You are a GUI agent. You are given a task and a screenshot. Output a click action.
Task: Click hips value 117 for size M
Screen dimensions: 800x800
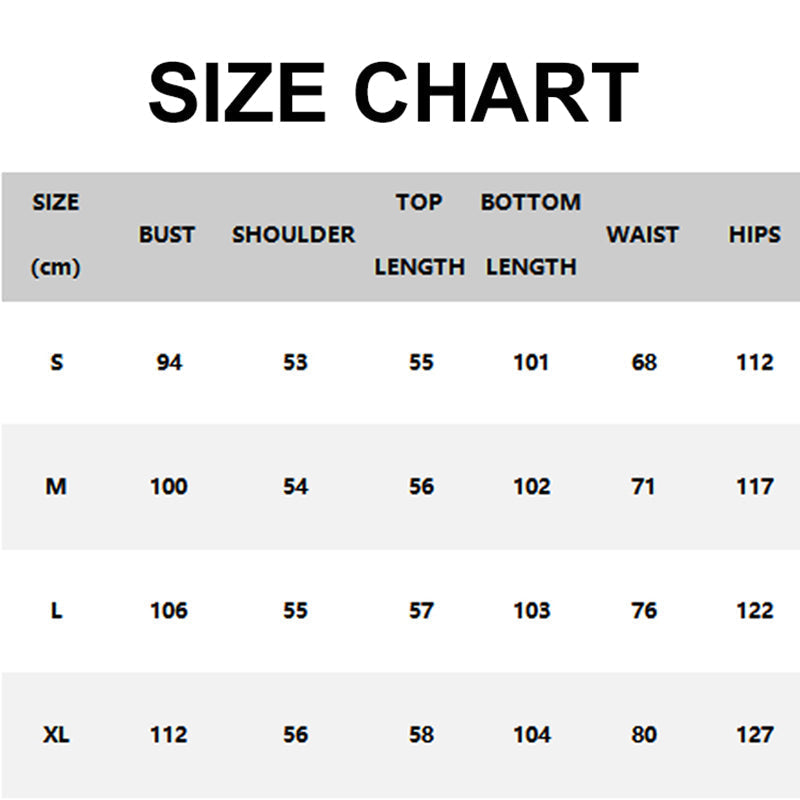(754, 487)
